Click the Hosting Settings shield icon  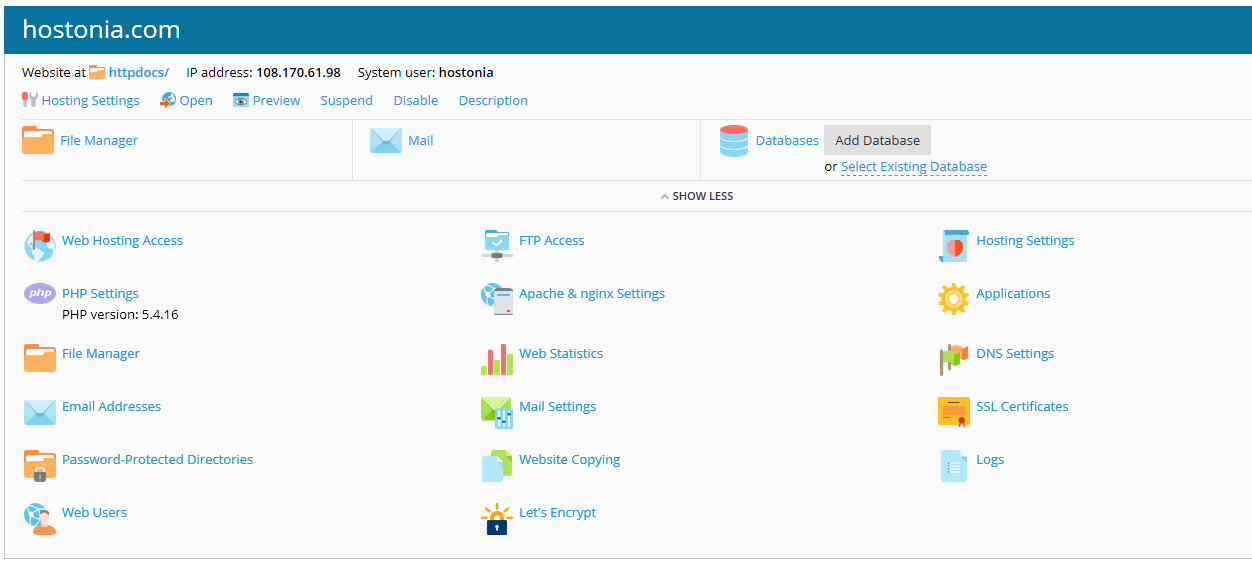coord(954,245)
